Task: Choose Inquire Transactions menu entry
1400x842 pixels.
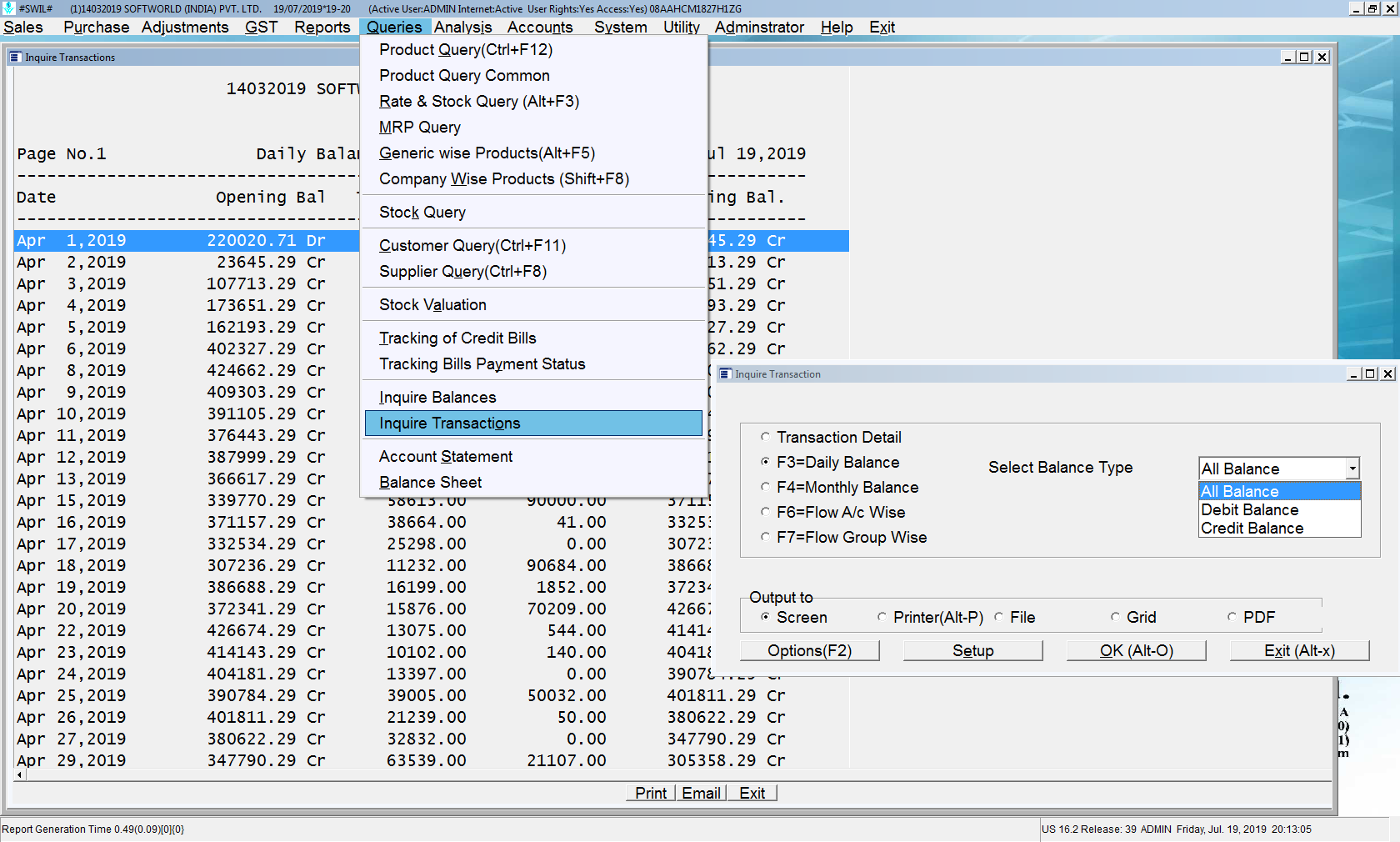Action: click(x=533, y=424)
